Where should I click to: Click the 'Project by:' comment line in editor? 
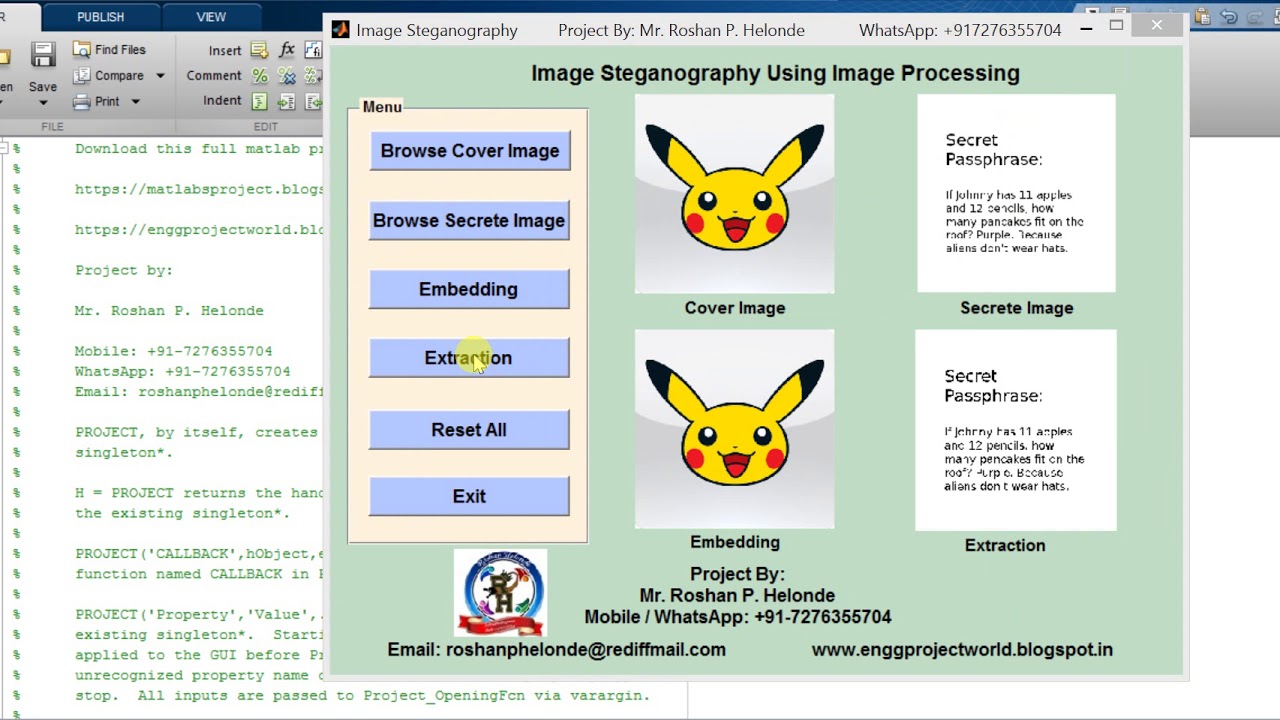tap(124, 270)
